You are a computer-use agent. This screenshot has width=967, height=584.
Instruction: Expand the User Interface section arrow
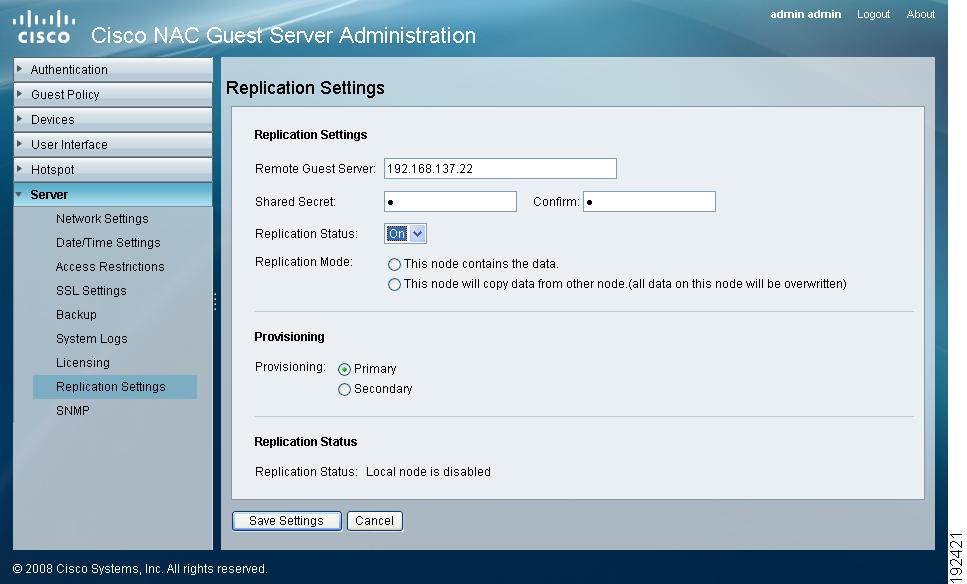20,144
